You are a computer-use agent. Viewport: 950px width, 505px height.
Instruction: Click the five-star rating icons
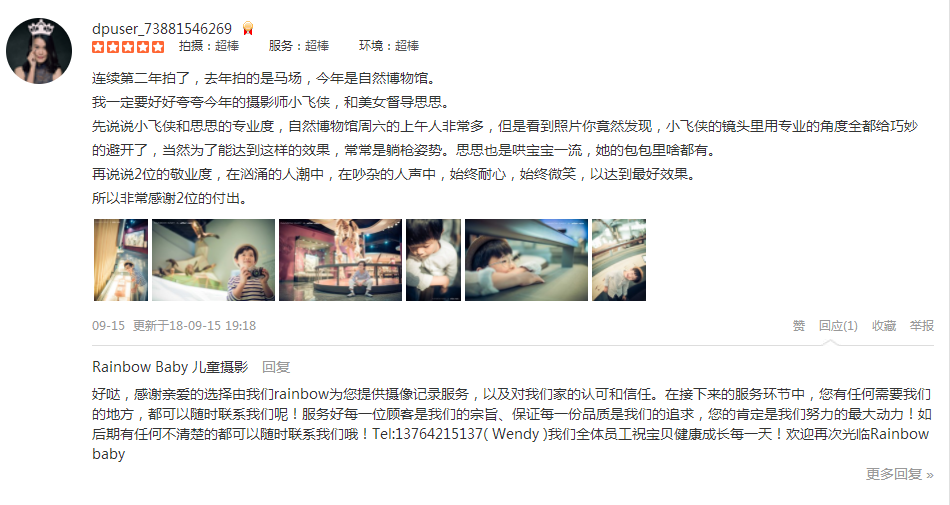tap(128, 47)
